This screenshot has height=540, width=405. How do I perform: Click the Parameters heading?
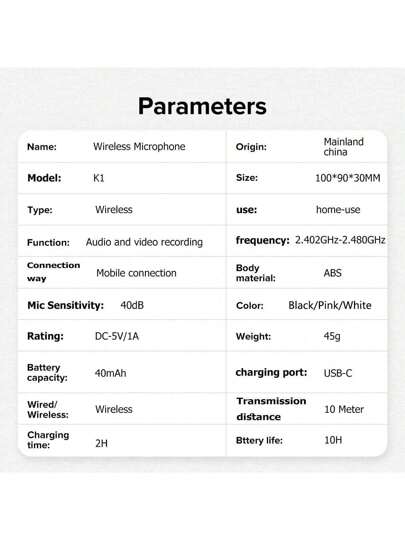click(202, 106)
